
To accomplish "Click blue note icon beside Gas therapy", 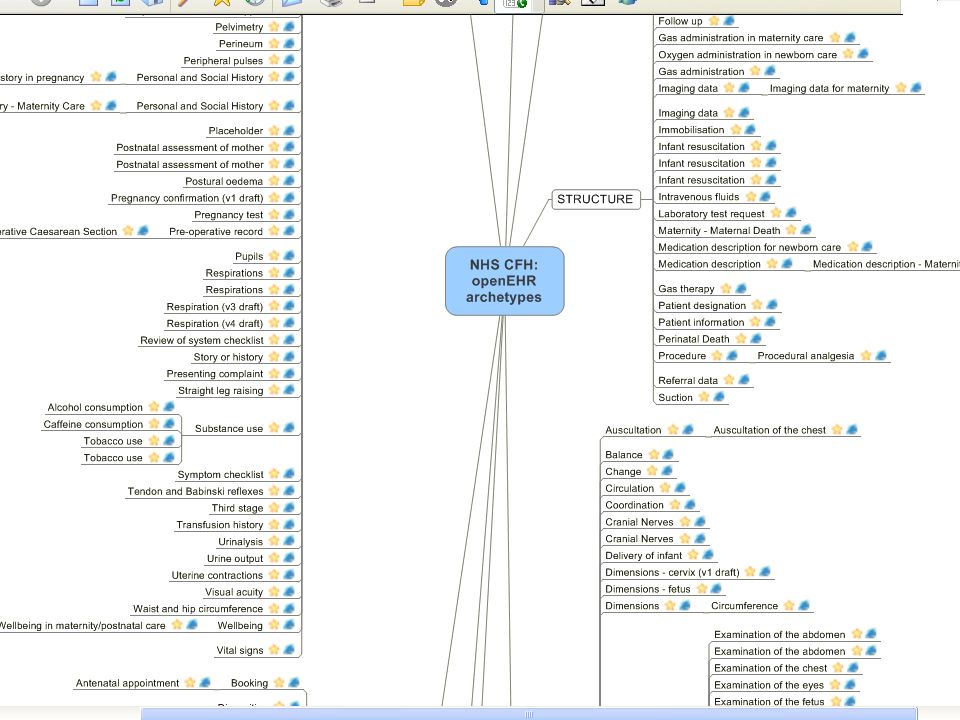I will tap(741, 288).
